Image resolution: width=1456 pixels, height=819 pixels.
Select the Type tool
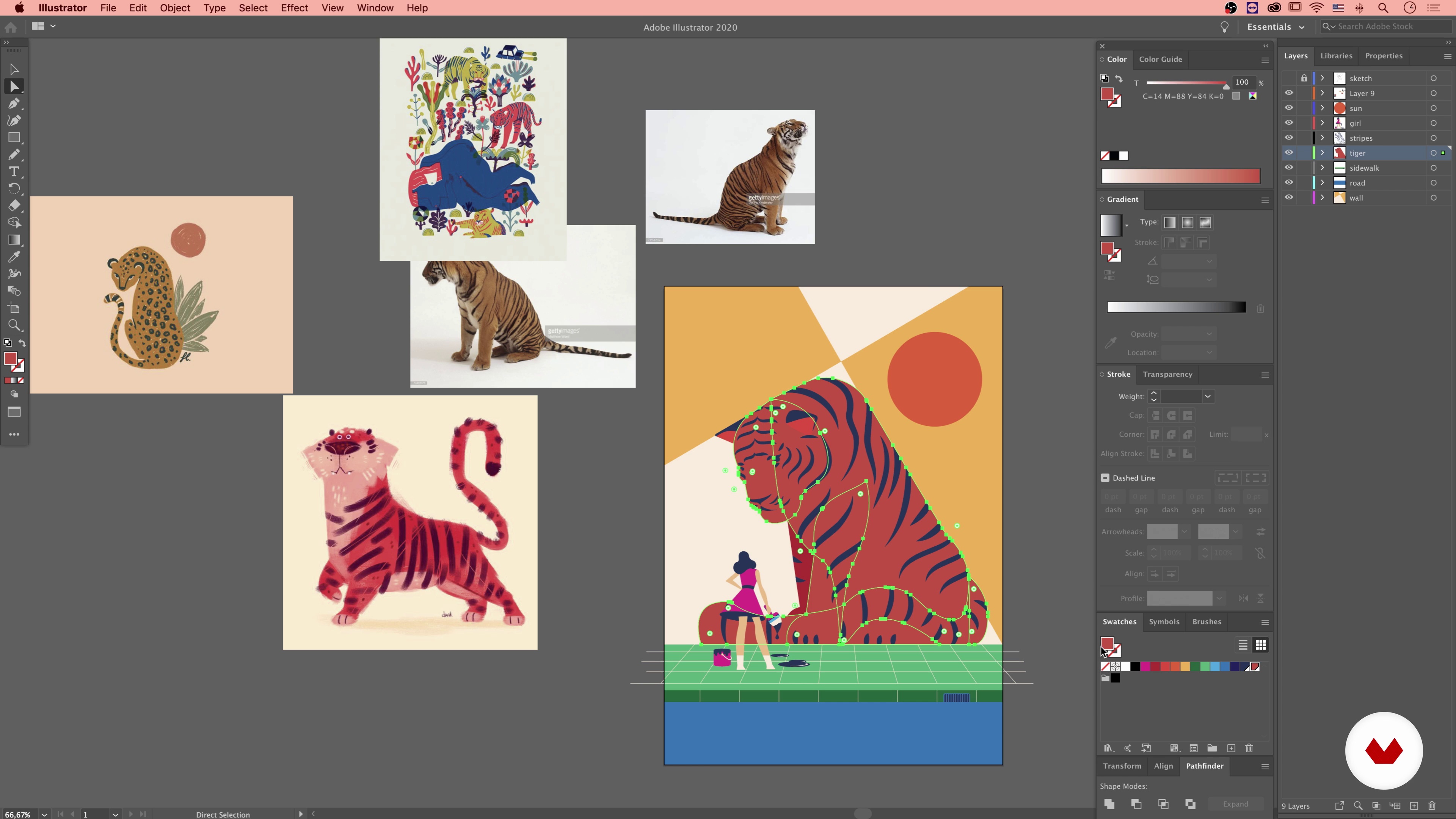[x=14, y=172]
